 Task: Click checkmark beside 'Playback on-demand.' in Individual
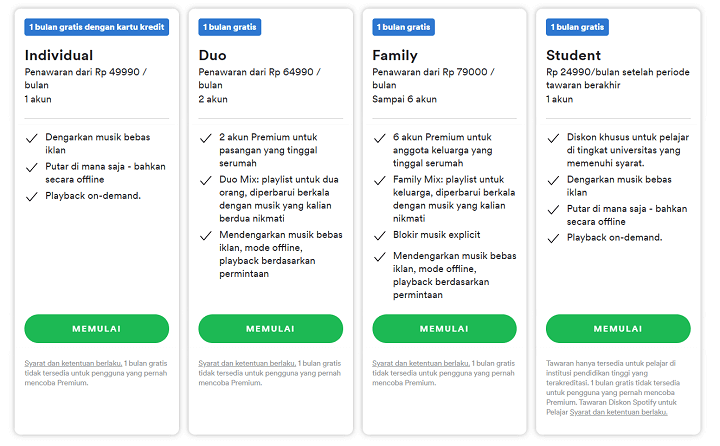pyautogui.click(x=32, y=197)
